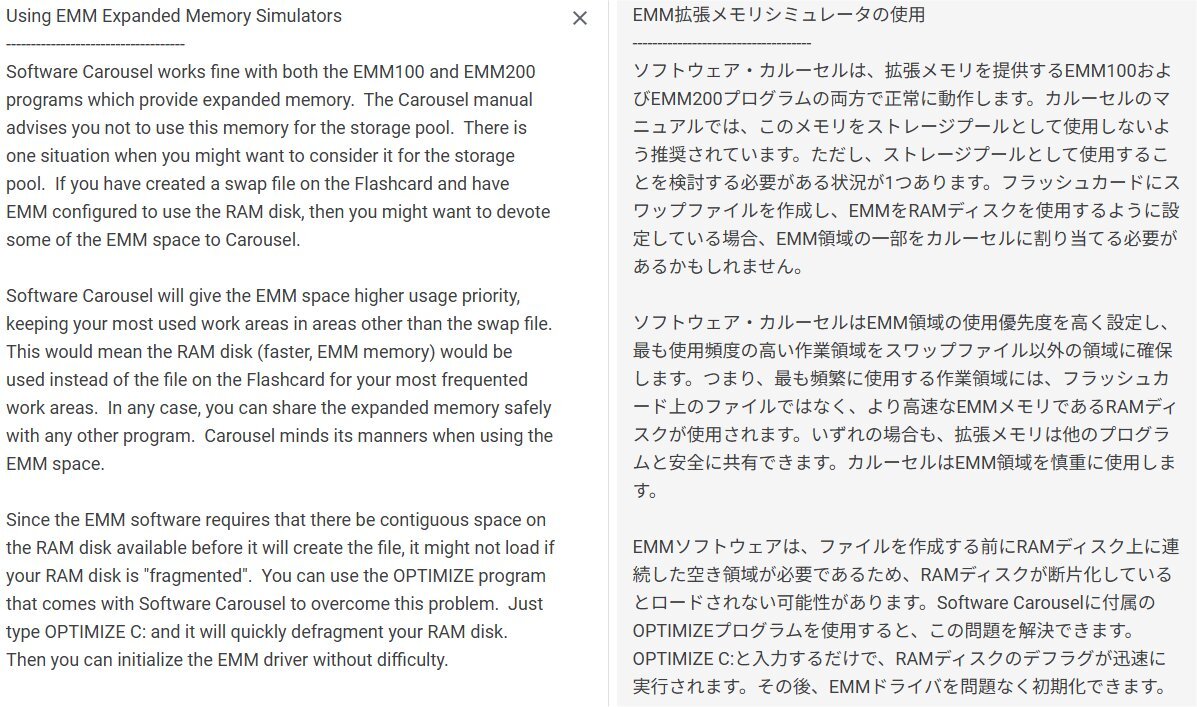This screenshot has height=707, width=1197.
Task: Place cursor in the 'Using EMM Expanded Memory Simulators' heading
Action: pos(174,16)
